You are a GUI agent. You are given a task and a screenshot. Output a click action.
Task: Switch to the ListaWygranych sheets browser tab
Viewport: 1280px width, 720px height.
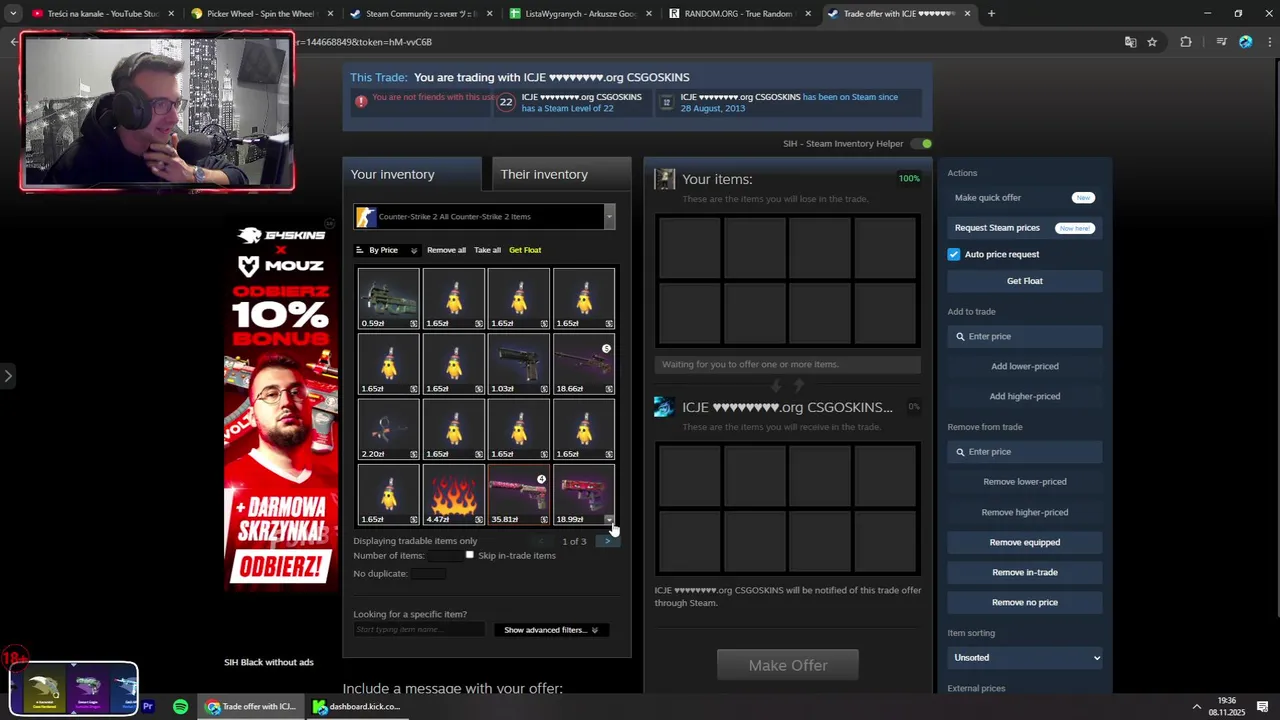[x=579, y=14]
